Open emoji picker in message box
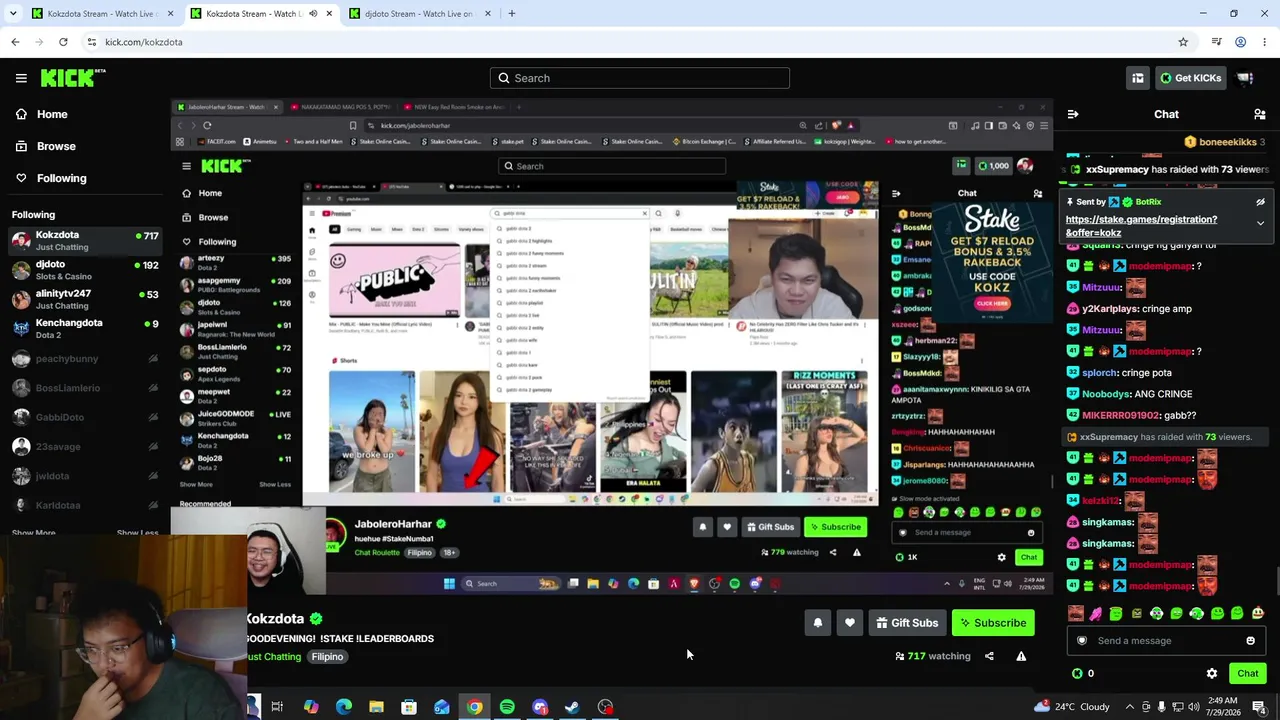This screenshot has height=720, width=1280. [x=1250, y=641]
